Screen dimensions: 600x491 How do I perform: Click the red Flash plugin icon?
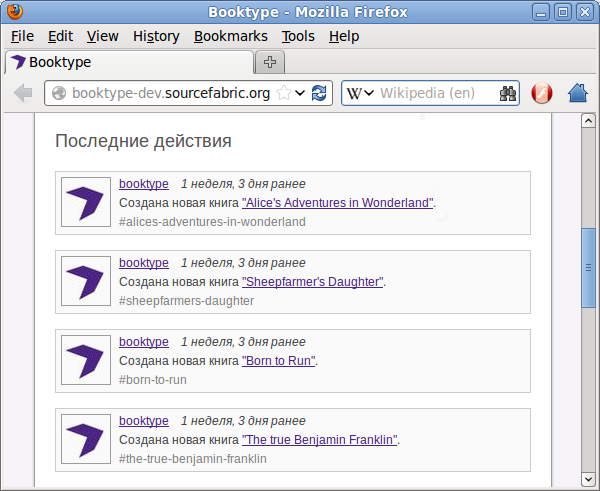tap(541, 93)
